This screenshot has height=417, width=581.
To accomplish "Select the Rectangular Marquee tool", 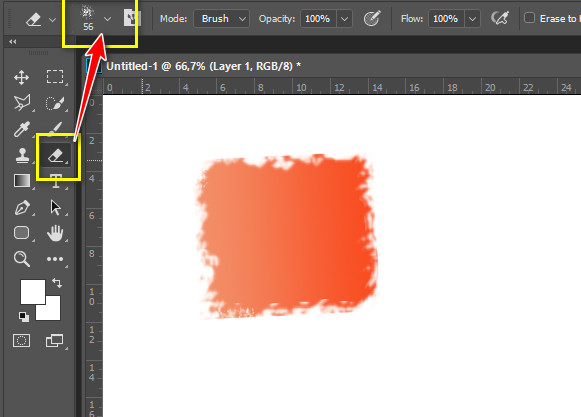I will pos(55,77).
